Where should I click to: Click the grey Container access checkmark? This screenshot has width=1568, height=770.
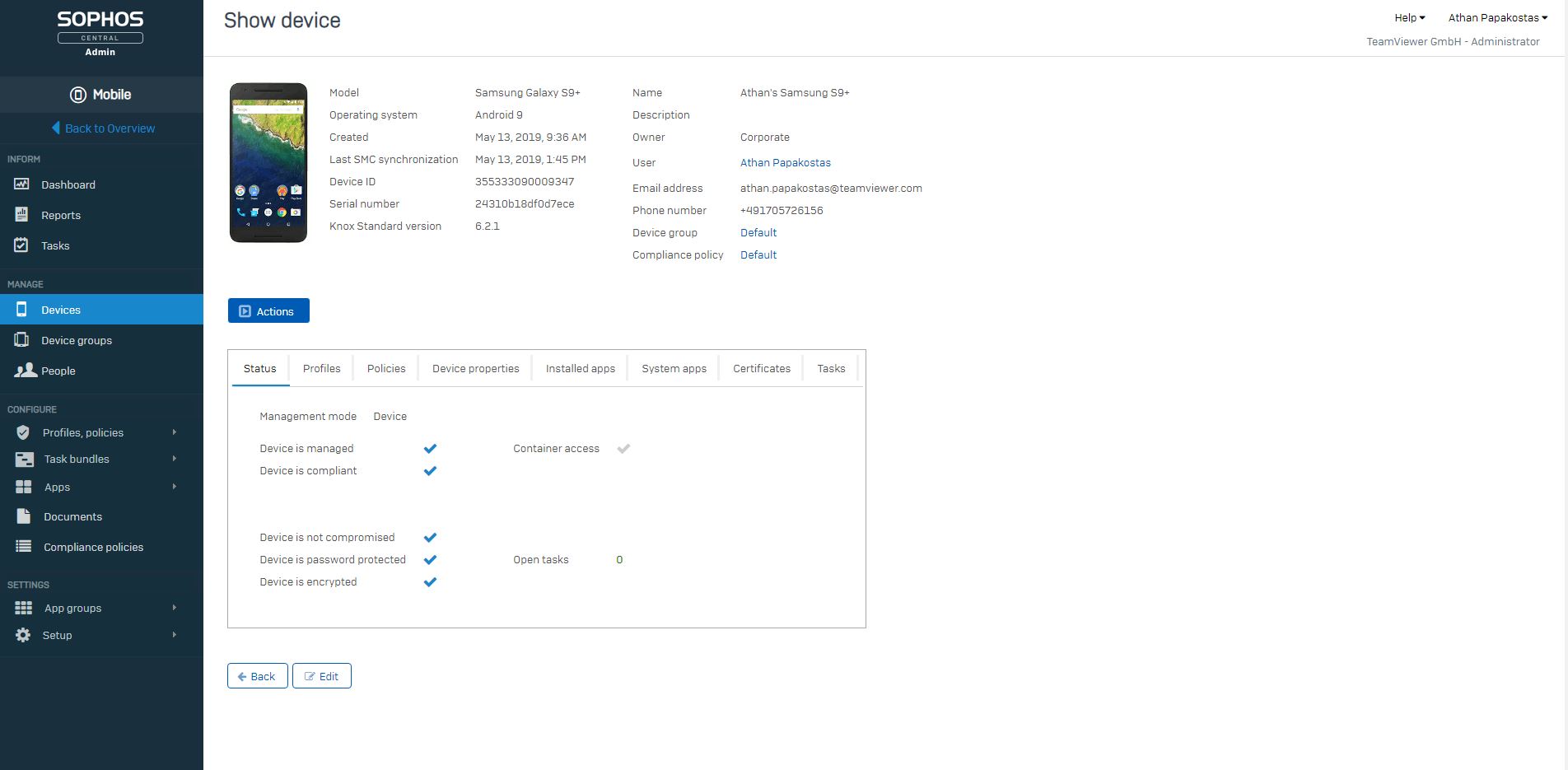[x=623, y=449]
